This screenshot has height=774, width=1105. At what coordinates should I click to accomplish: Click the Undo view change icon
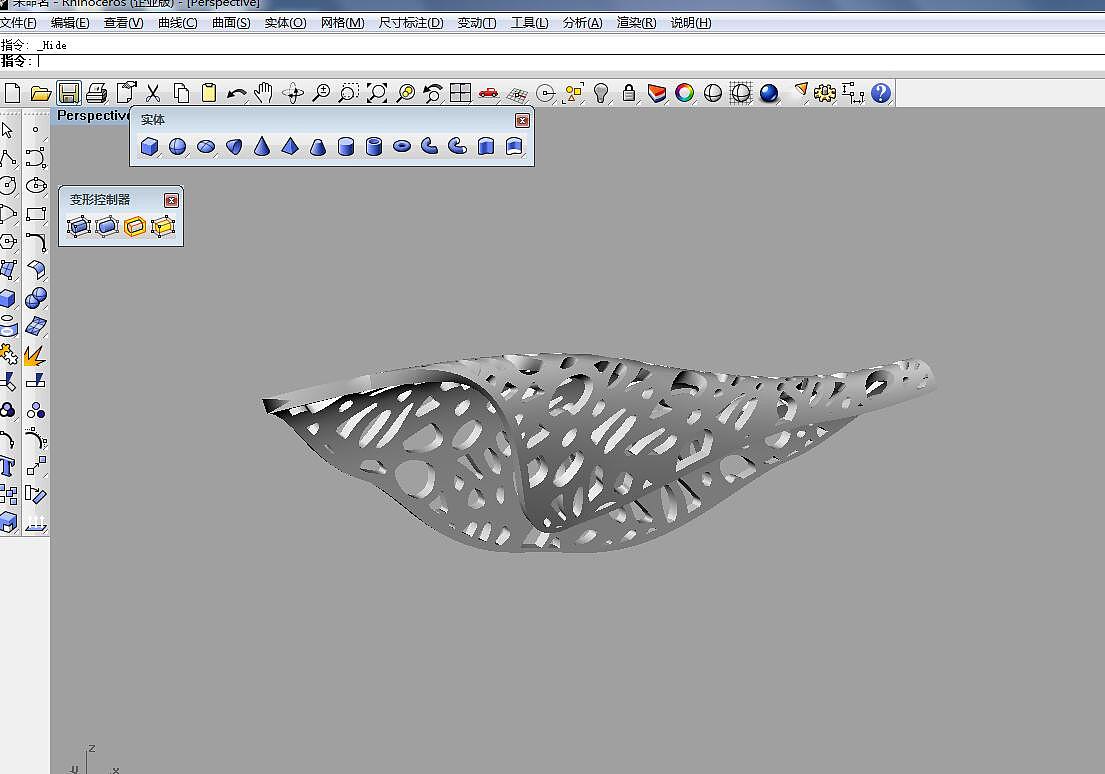click(433, 93)
